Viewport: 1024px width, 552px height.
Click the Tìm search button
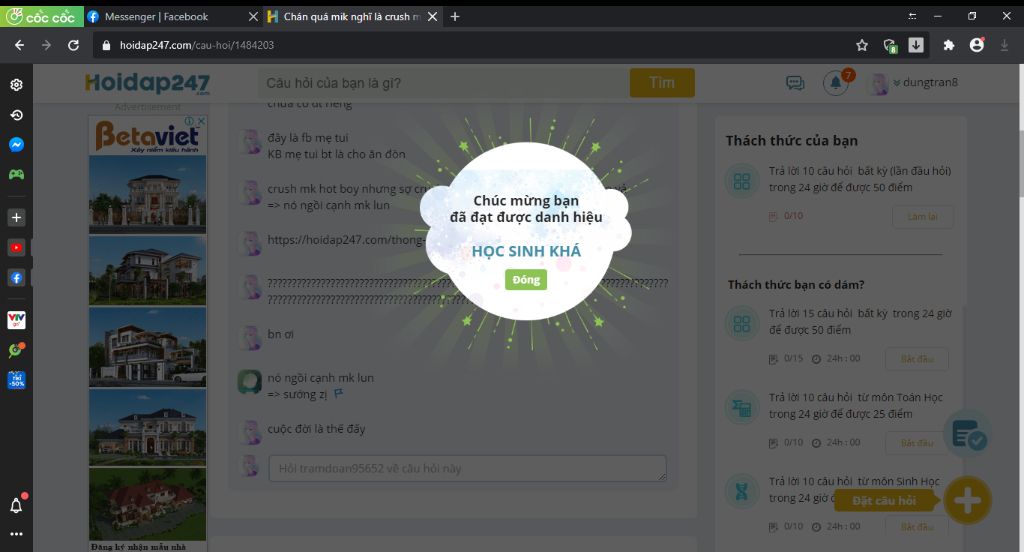click(x=662, y=83)
